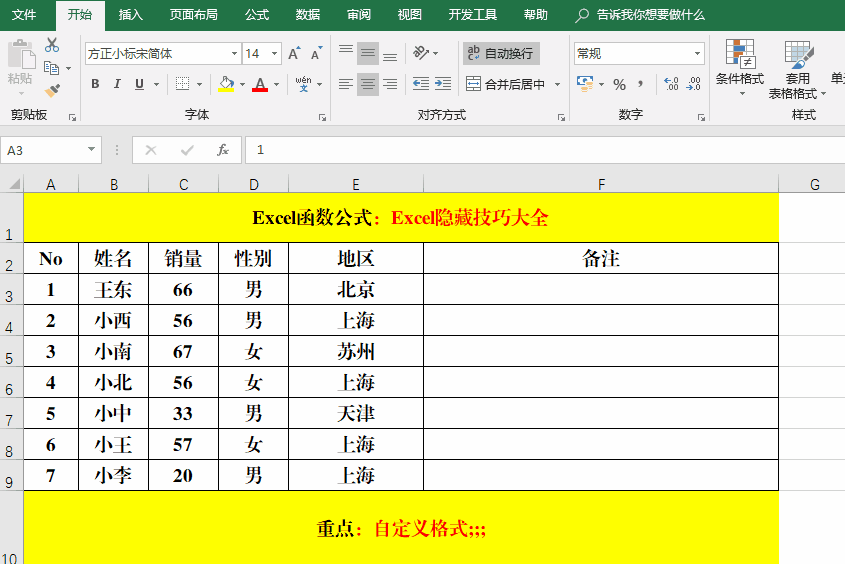Open the 文件 File menu
The width and height of the screenshot is (845, 564).
[24, 15]
